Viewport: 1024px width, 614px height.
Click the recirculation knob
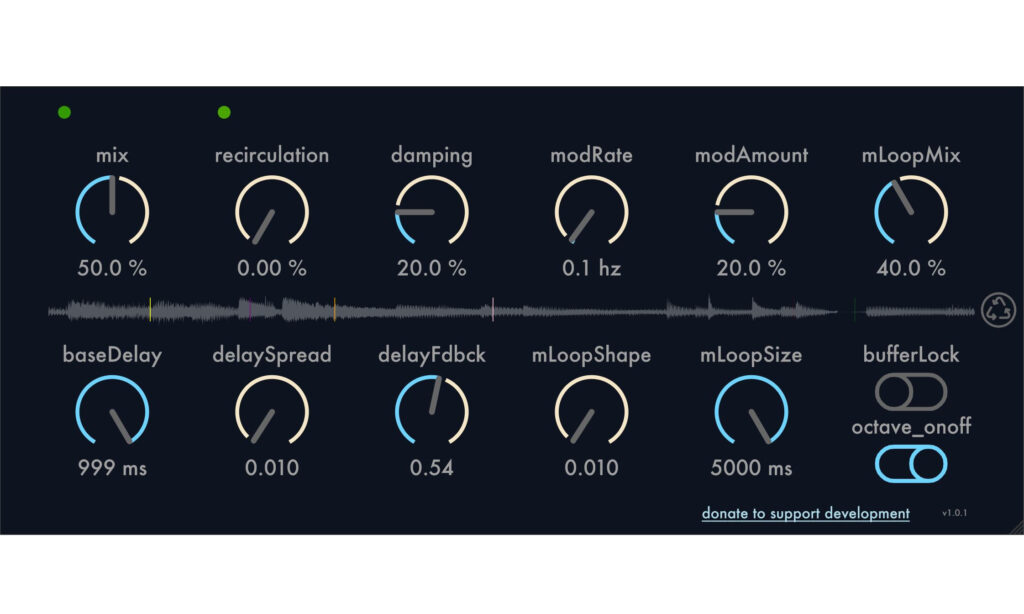tap(272, 211)
